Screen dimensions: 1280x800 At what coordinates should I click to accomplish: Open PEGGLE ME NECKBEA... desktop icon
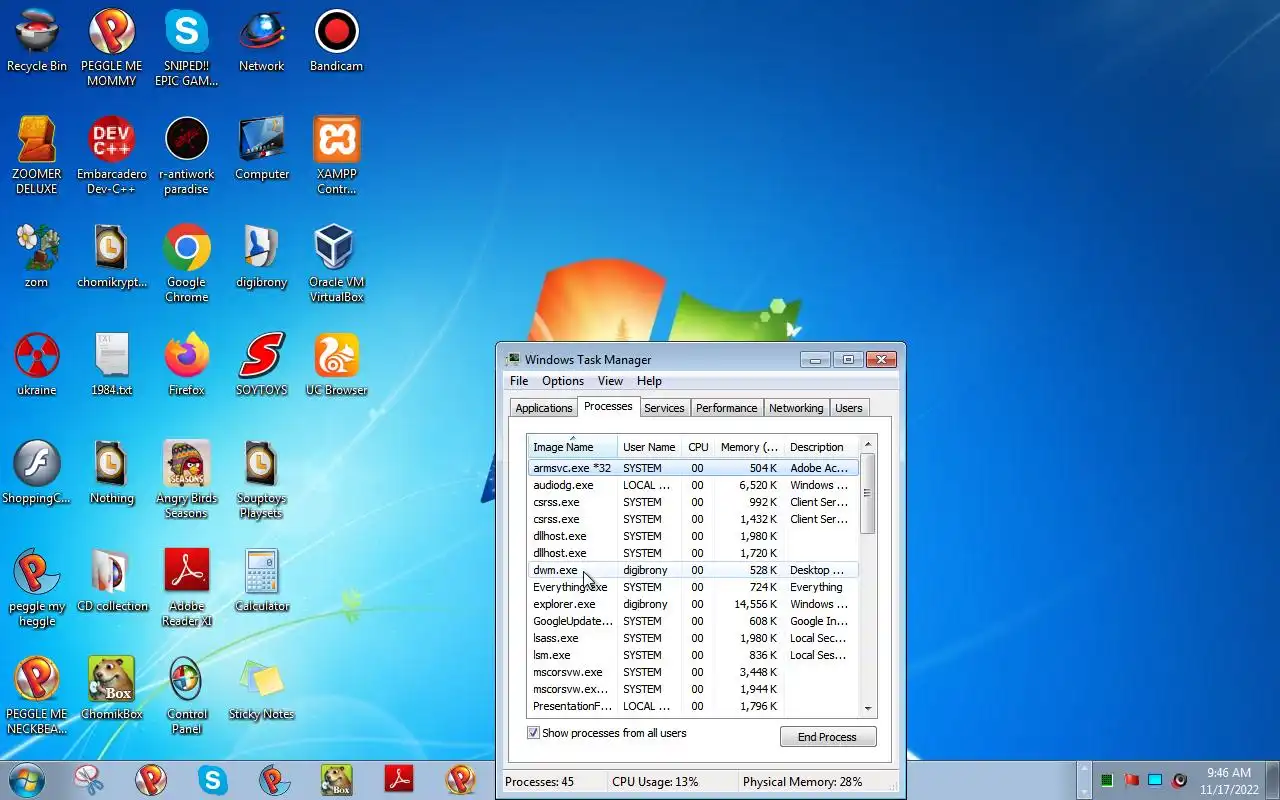point(37,697)
